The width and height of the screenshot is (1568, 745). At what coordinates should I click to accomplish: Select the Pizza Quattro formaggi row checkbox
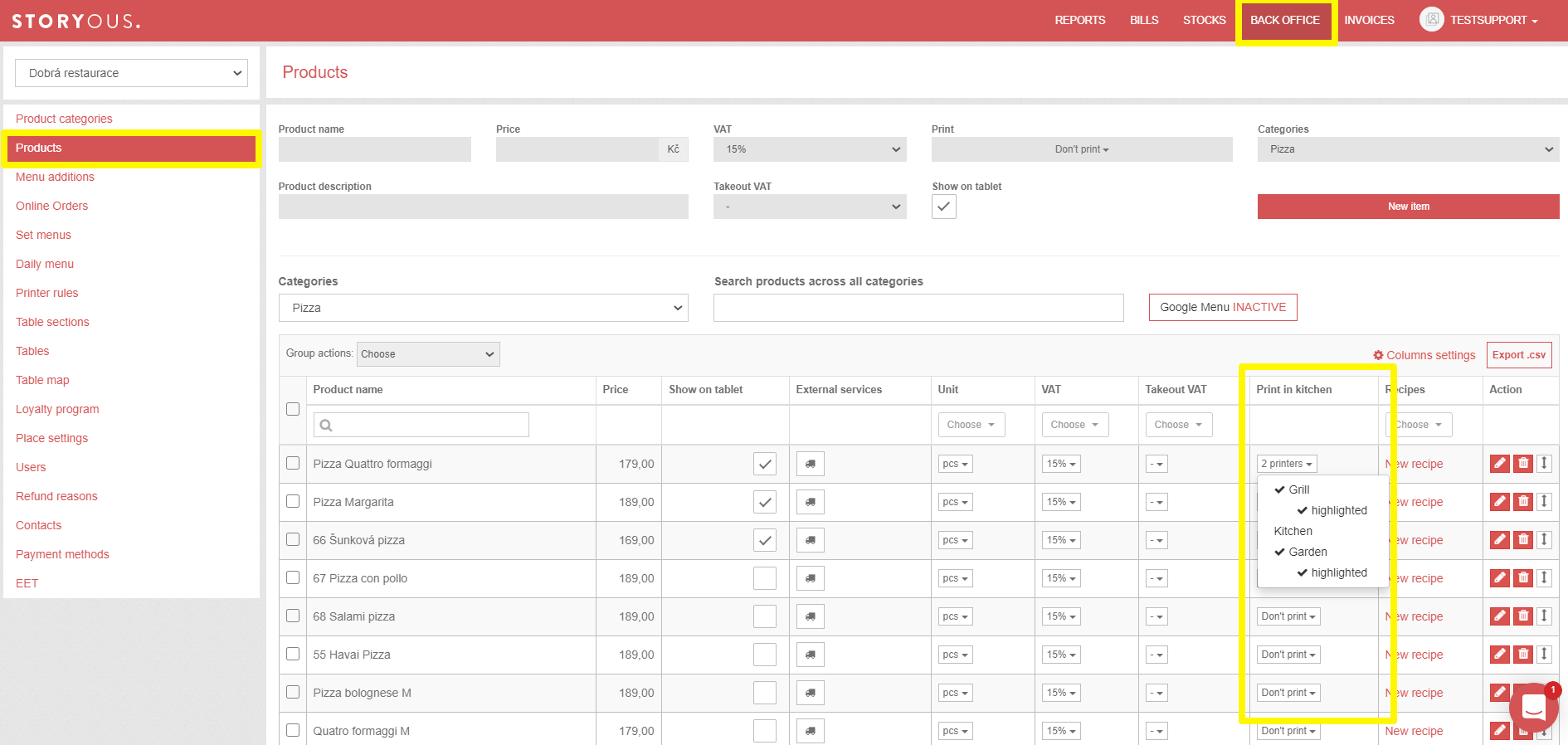(x=293, y=463)
